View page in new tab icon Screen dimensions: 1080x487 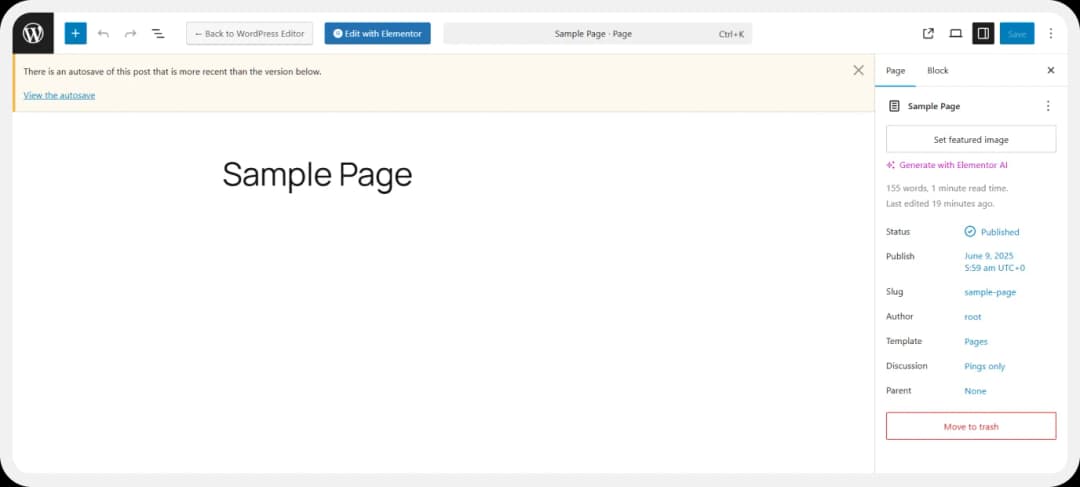tap(928, 33)
